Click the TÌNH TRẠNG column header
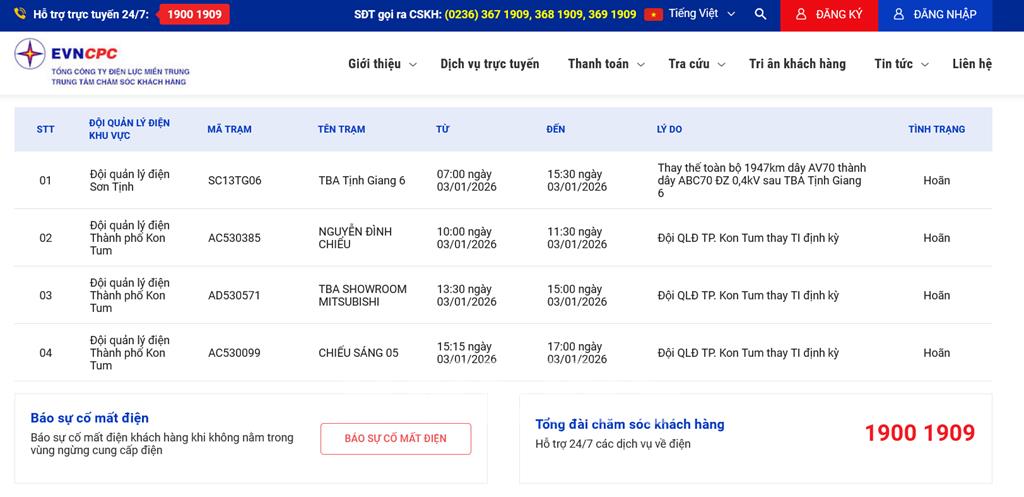The image size is (1024, 497). click(x=936, y=129)
